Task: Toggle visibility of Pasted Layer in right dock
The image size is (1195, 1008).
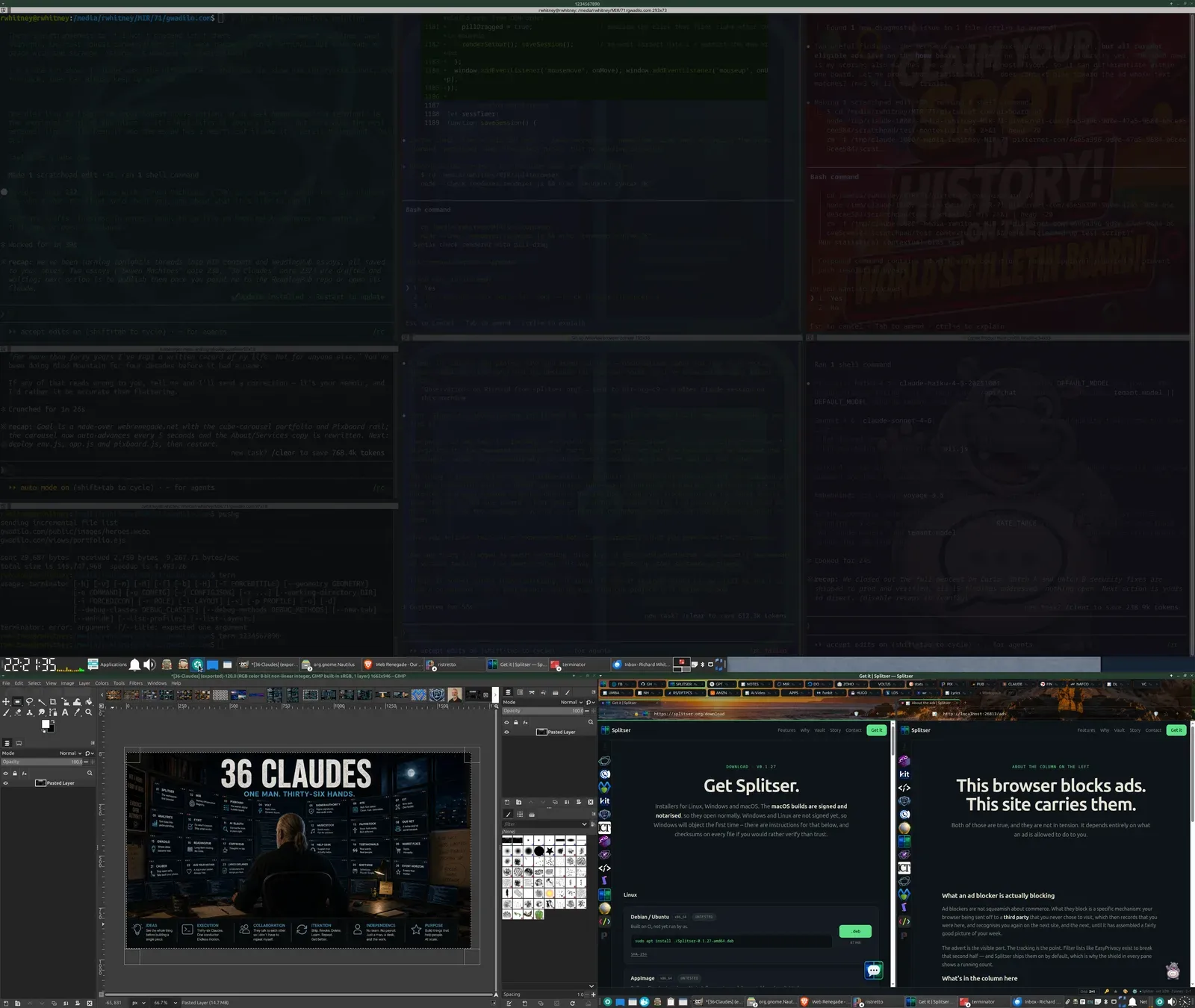Action: [x=506, y=732]
